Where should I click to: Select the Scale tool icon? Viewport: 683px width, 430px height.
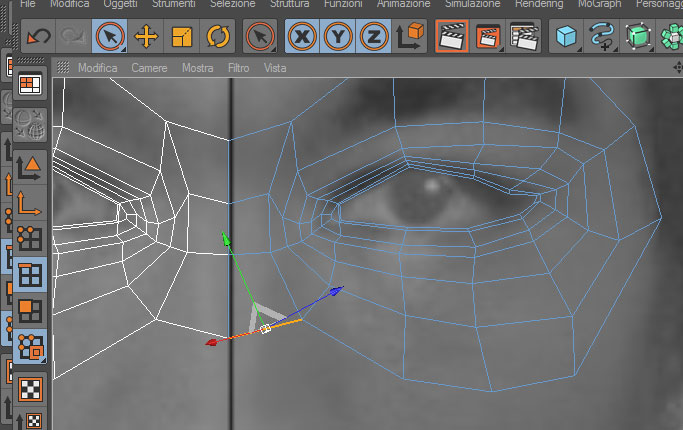182,36
